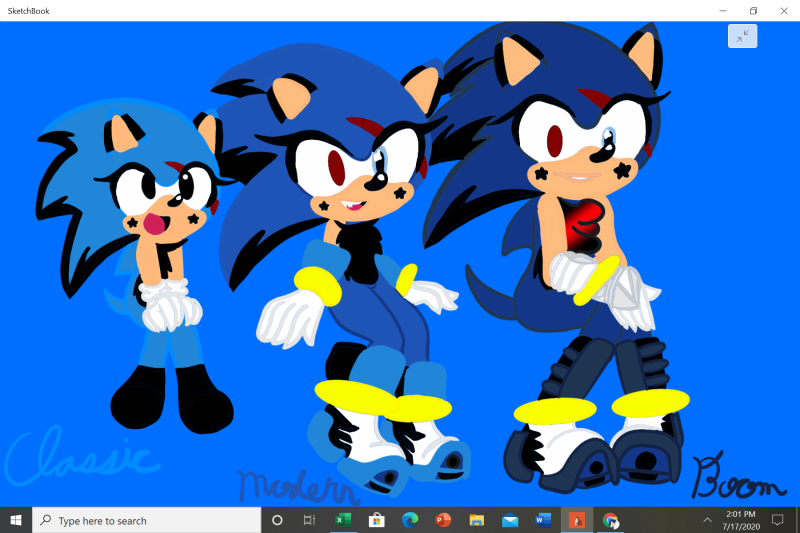
Task: Open File Explorer from the taskbar
Action: [476, 520]
